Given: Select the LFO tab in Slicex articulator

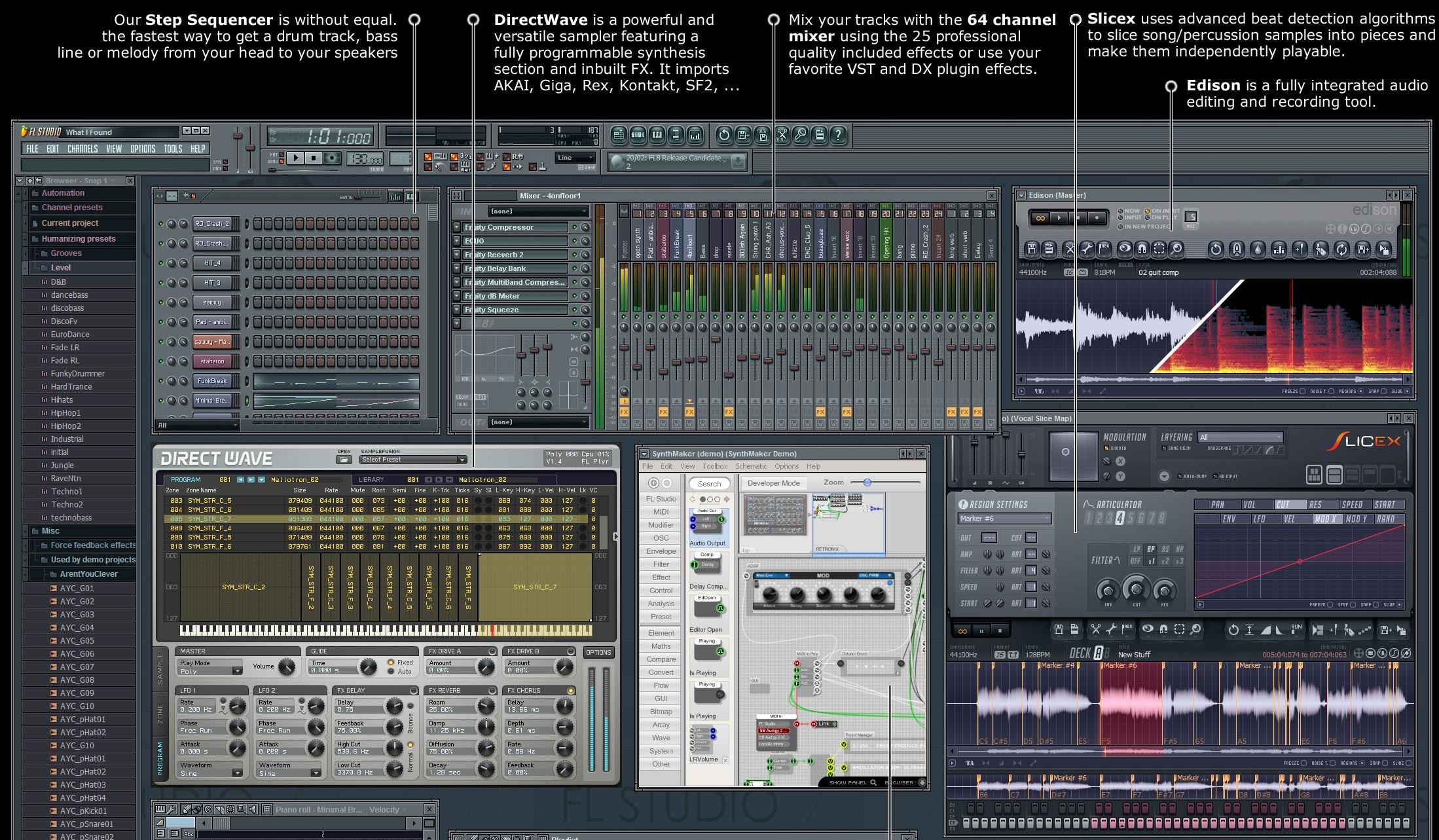Looking at the screenshot, I should coord(1267,519).
